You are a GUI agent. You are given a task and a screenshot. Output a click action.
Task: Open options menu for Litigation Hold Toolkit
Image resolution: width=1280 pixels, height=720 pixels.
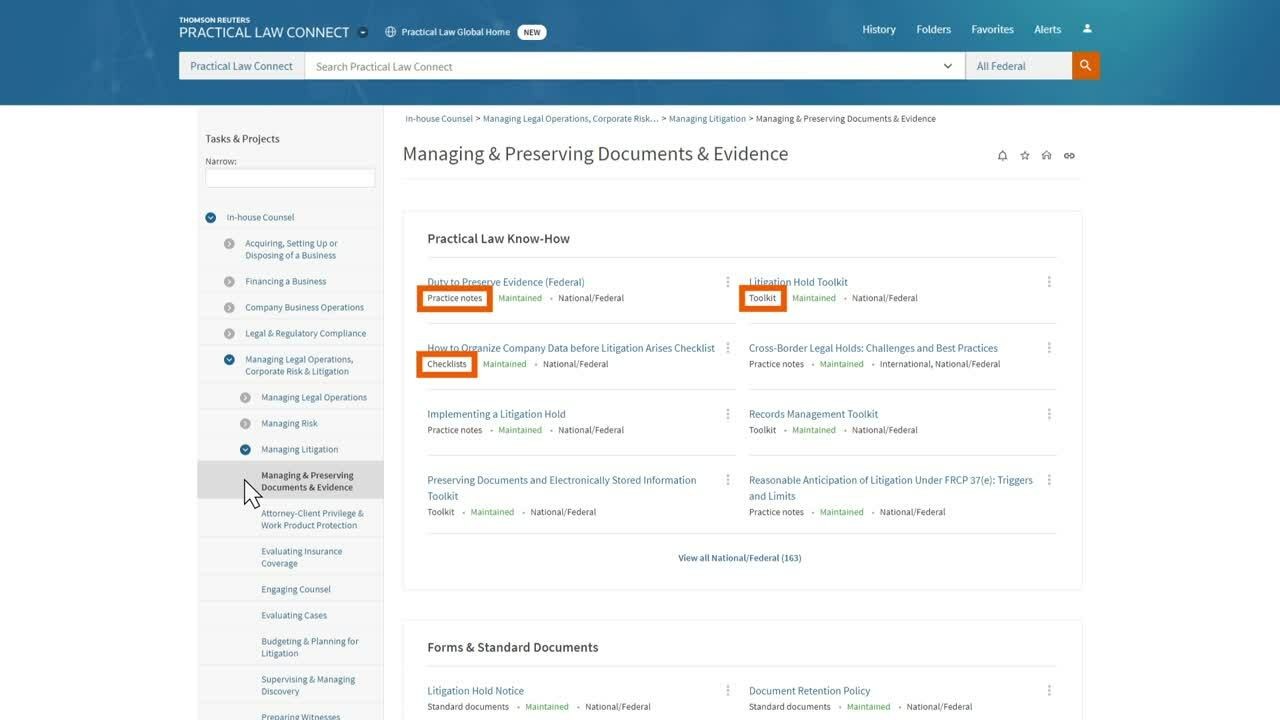click(x=1049, y=282)
